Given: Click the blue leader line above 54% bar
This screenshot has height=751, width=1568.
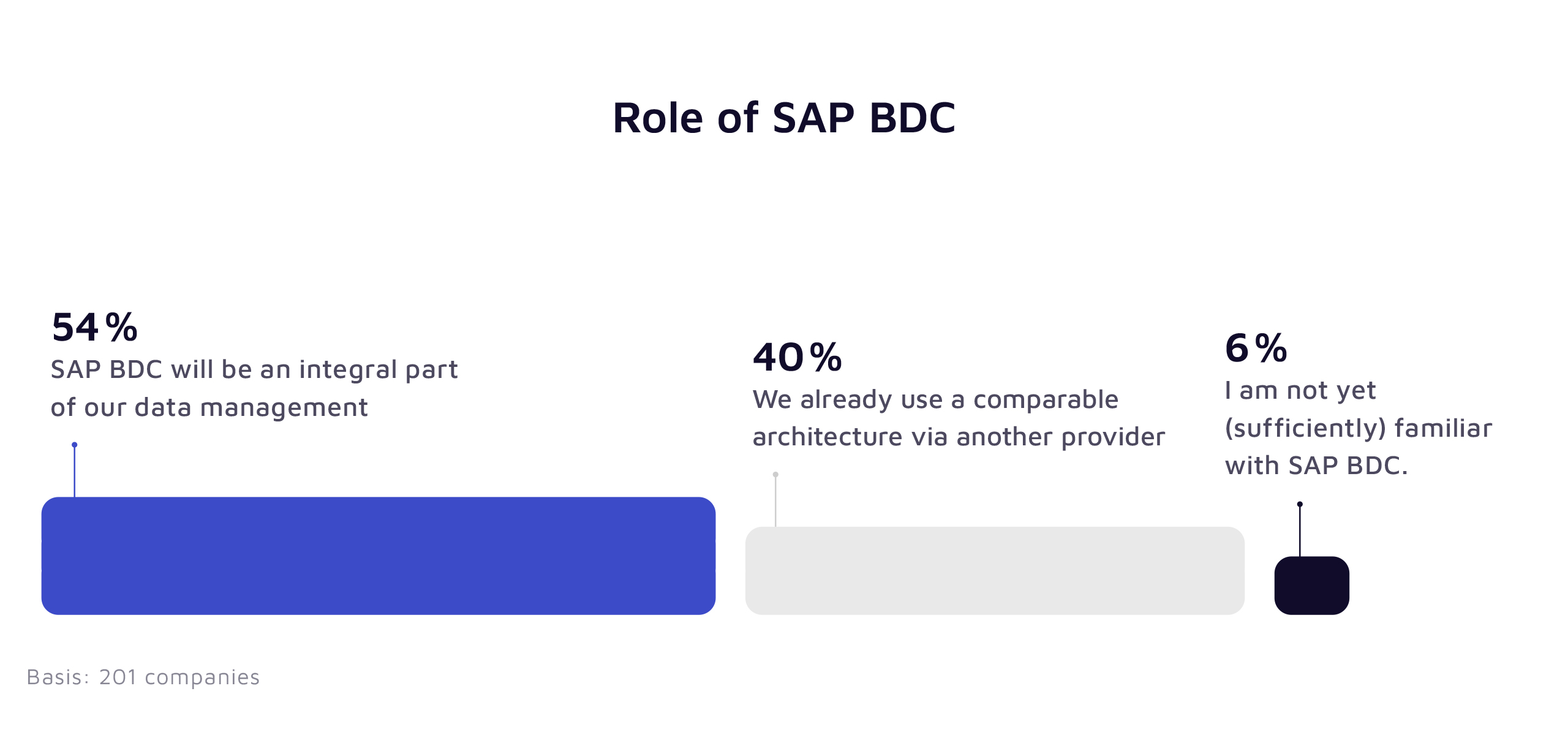Looking at the screenshot, I should (75, 473).
